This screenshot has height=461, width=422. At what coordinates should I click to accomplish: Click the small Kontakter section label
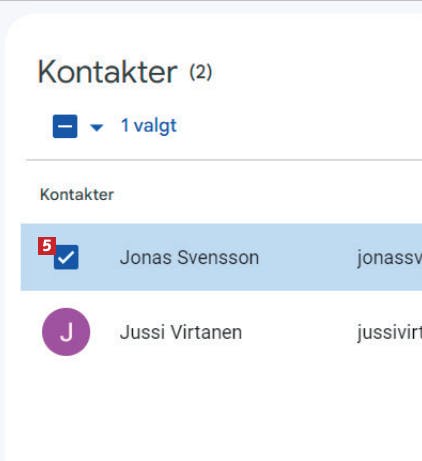[77, 194]
